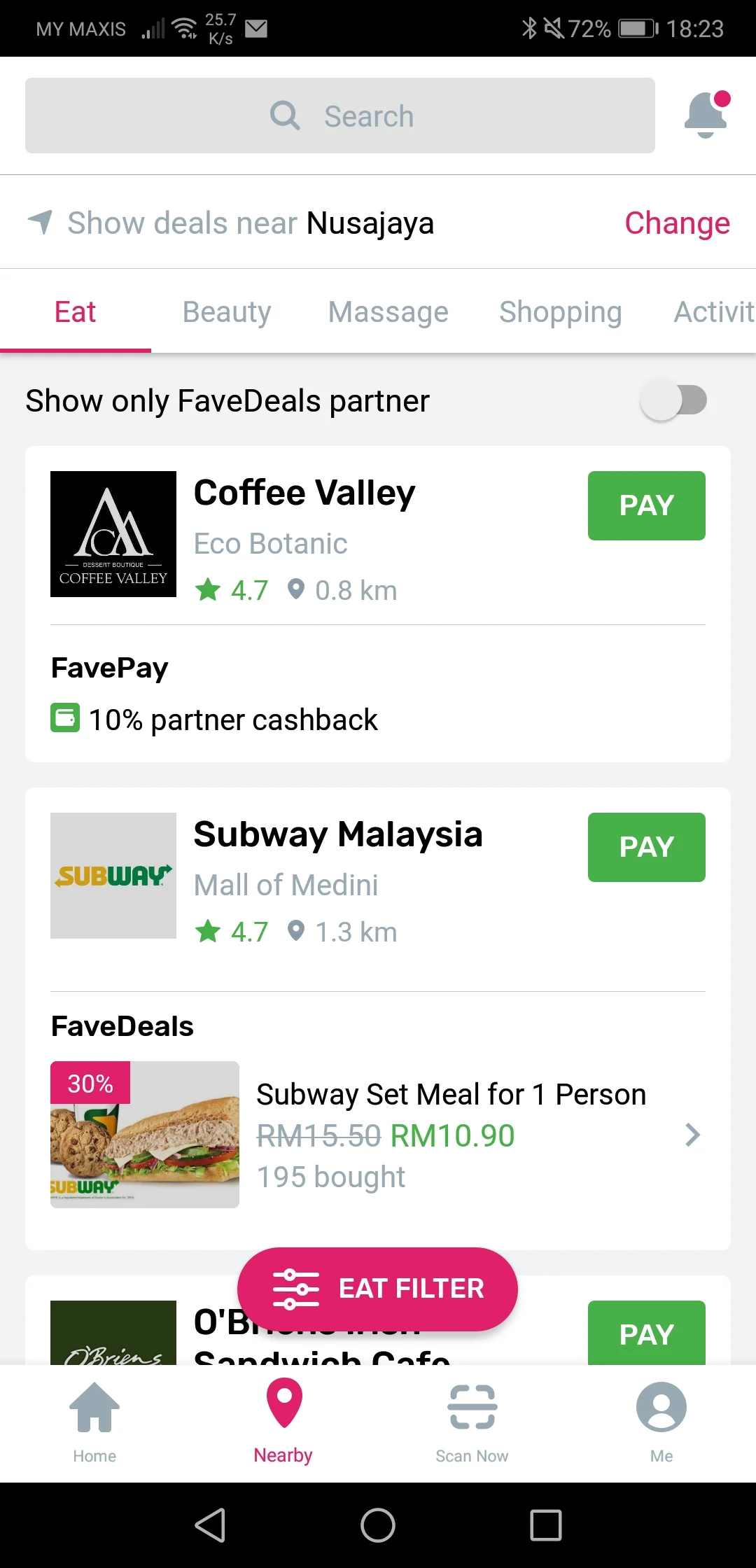Pay at Coffee Valley
This screenshot has width=756, height=1568.
click(x=647, y=505)
